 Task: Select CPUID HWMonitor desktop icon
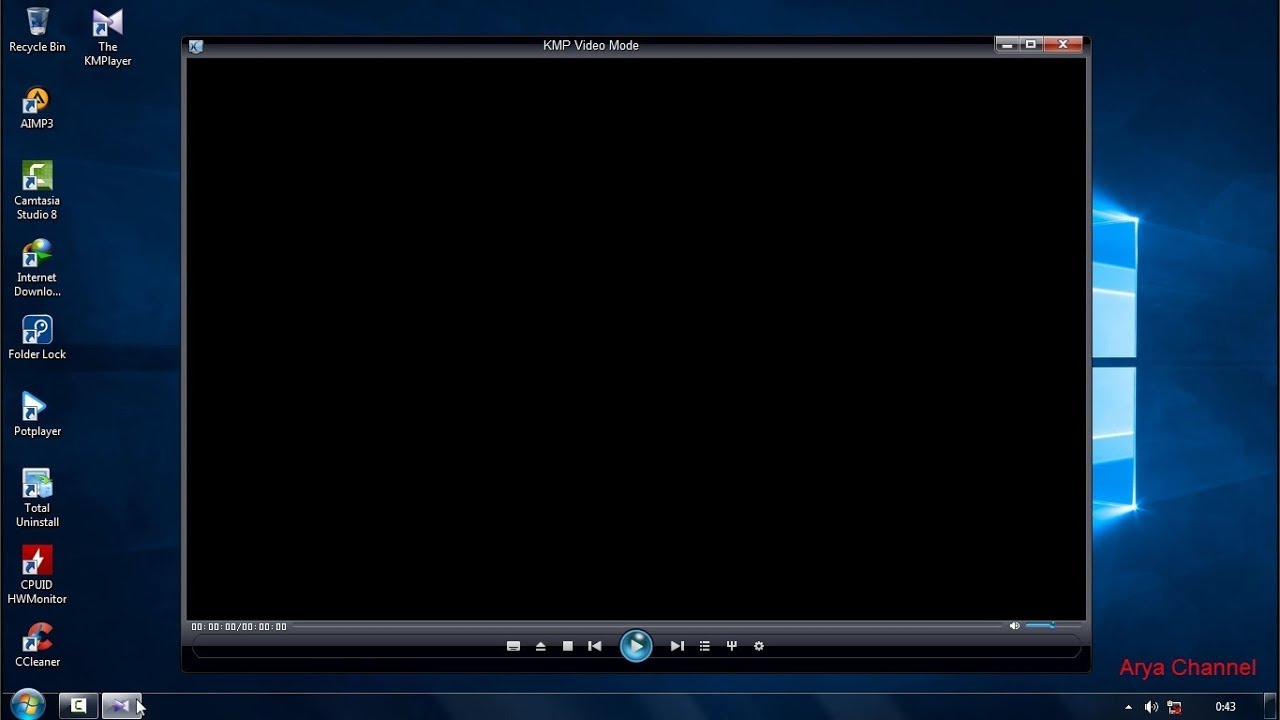37,575
